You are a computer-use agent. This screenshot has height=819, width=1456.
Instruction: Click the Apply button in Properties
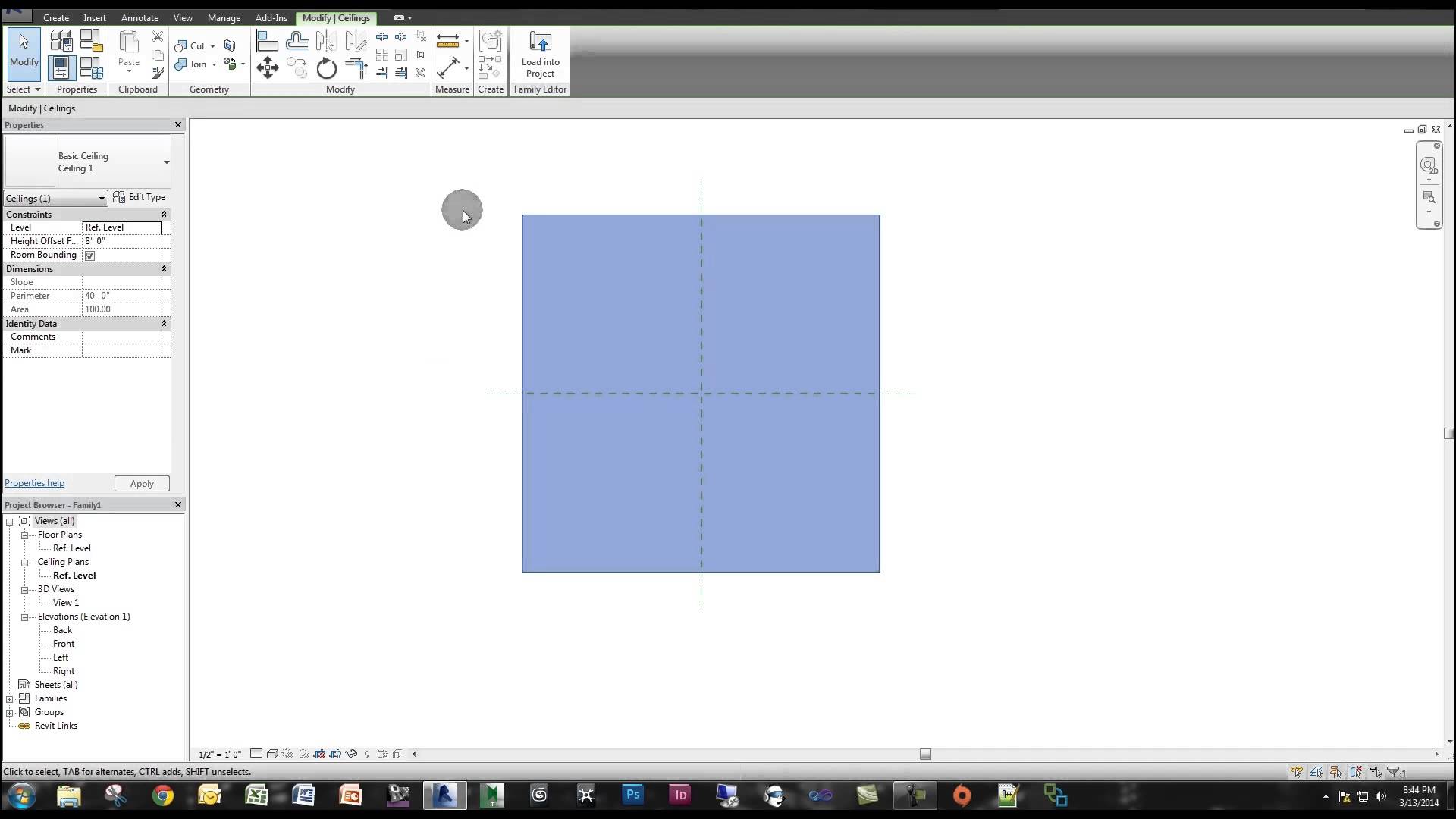coord(142,484)
